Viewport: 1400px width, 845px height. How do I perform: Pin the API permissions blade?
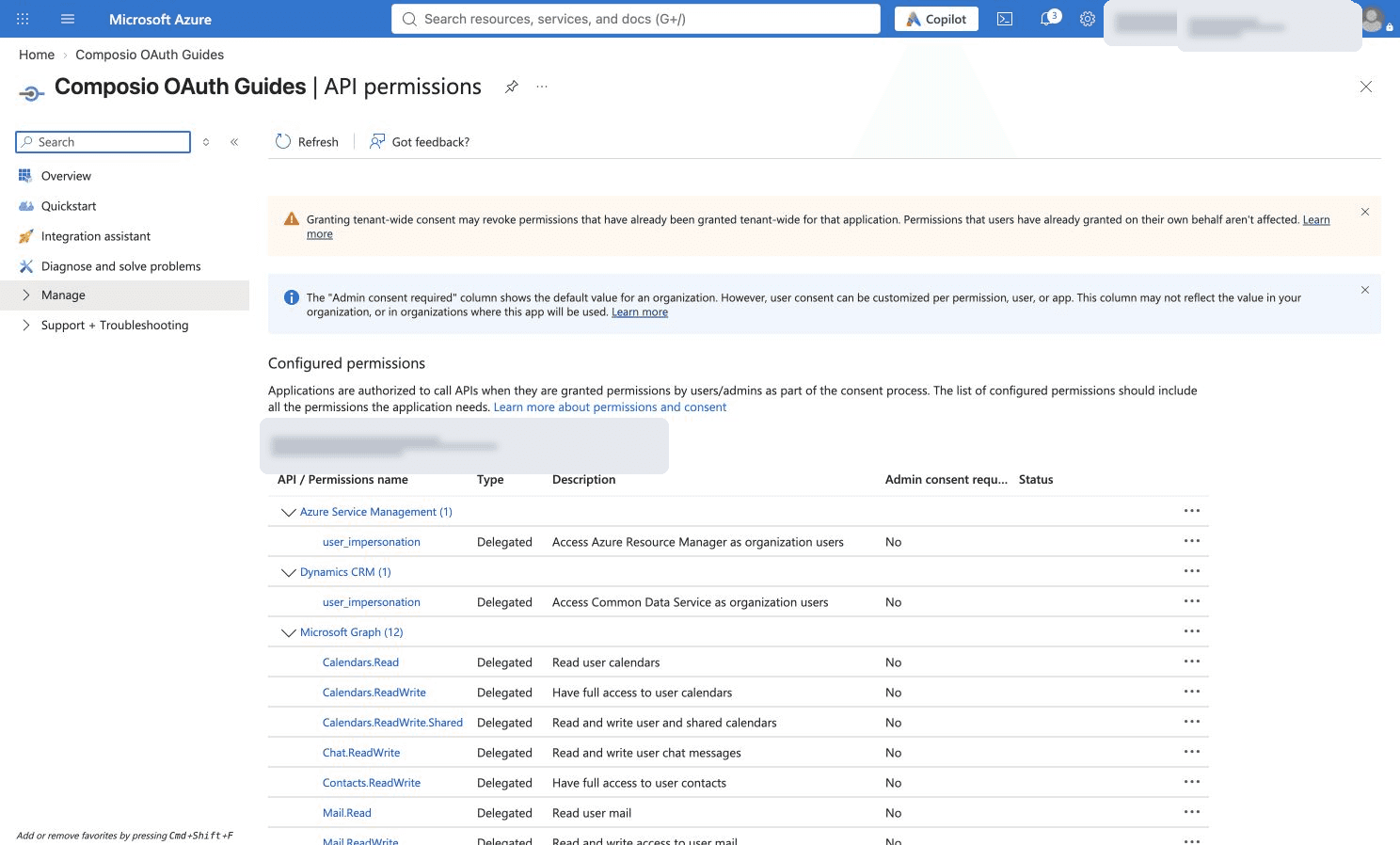tap(511, 87)
